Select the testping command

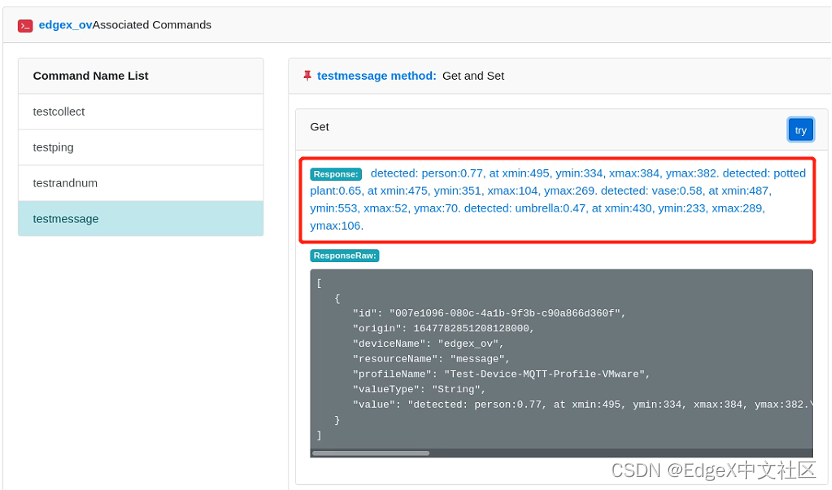141,147
